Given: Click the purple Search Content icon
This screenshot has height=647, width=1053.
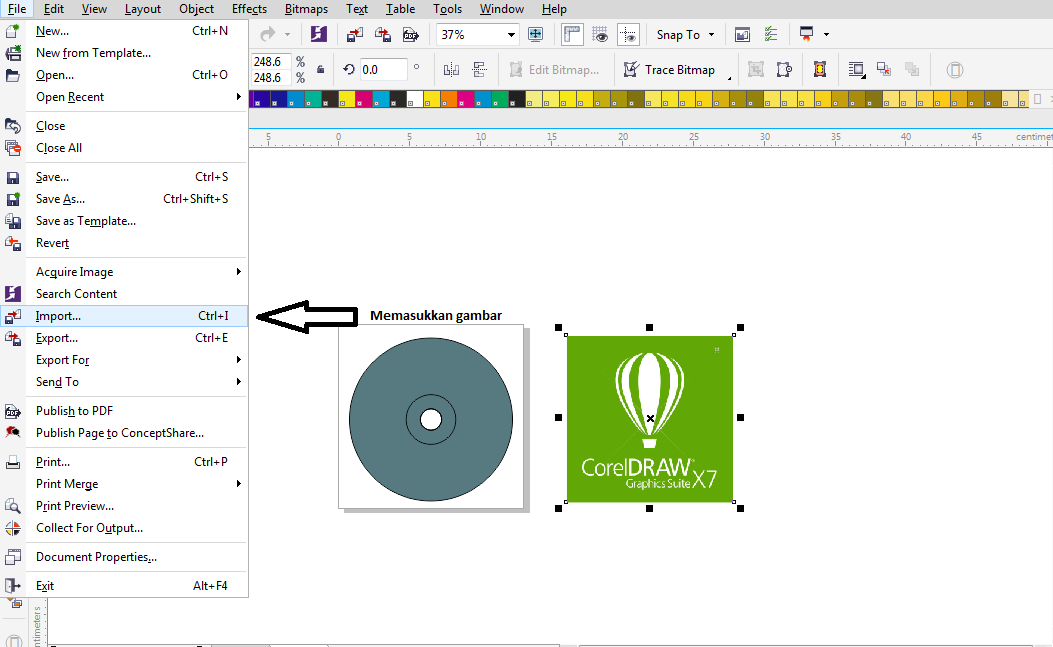Looking at the screenshot, I should point(318,33).
